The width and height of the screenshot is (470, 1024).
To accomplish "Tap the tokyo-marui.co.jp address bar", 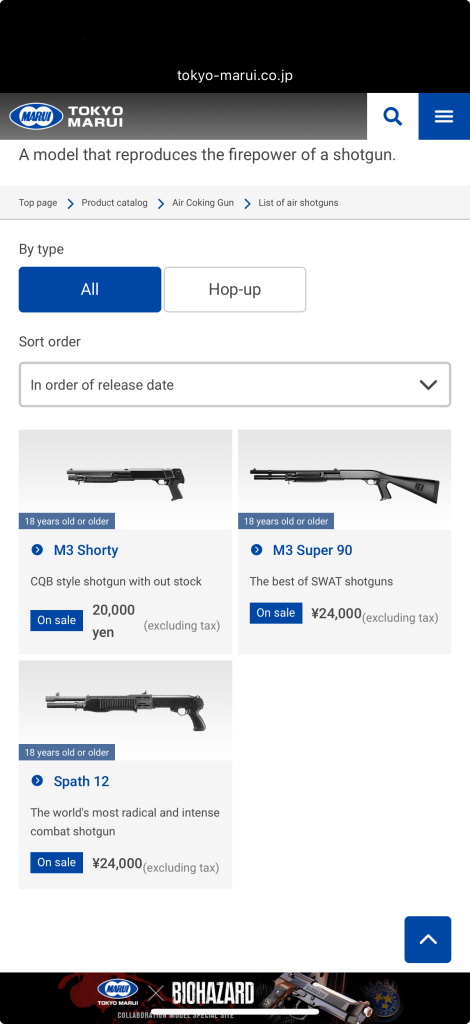I will coord(235,76).
